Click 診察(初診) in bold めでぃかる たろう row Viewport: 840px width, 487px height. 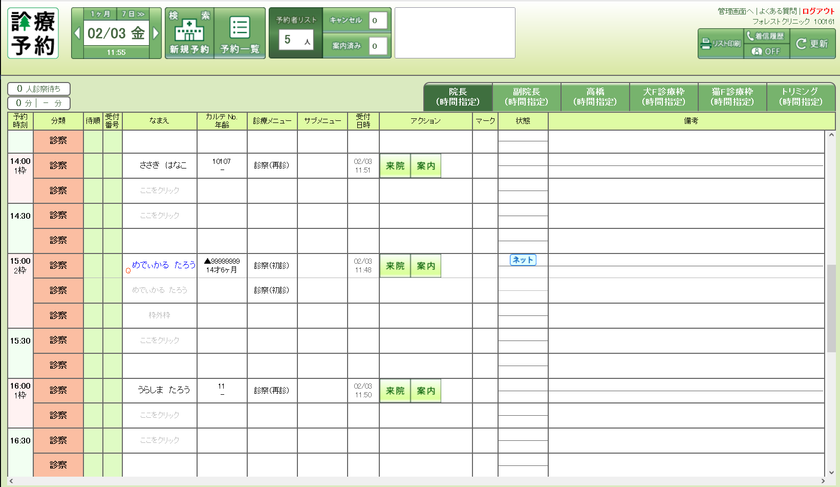point(272,265)
